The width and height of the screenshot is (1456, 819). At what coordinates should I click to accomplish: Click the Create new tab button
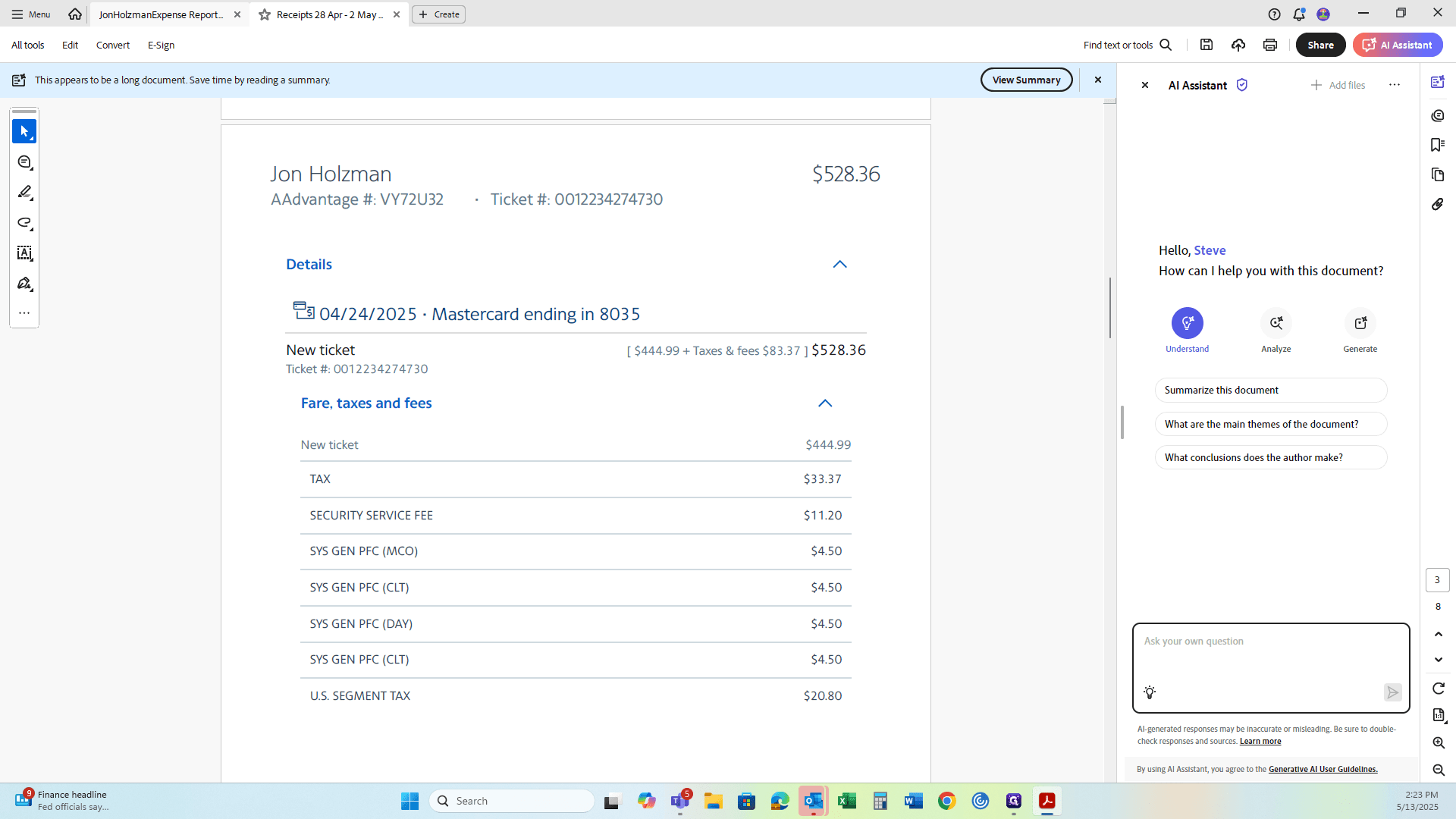point(438,14)
